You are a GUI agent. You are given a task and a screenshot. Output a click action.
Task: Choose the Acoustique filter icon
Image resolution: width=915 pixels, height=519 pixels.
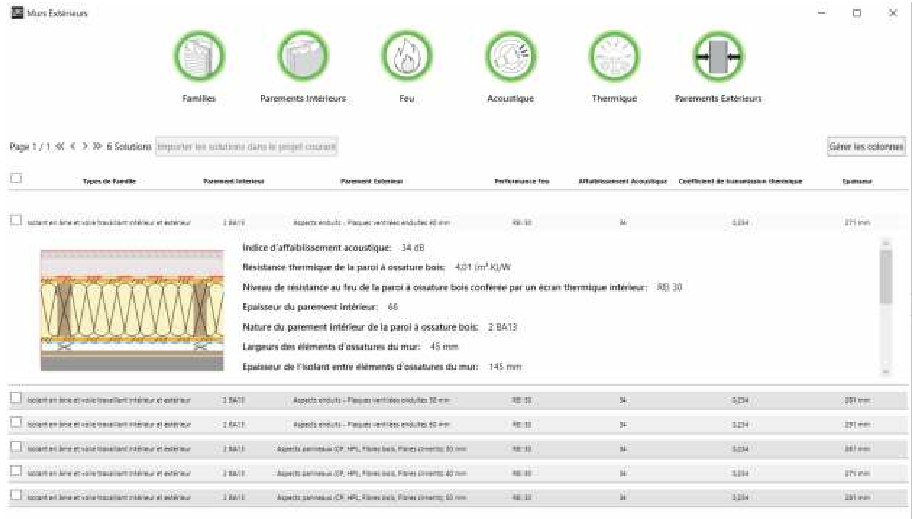511,56
